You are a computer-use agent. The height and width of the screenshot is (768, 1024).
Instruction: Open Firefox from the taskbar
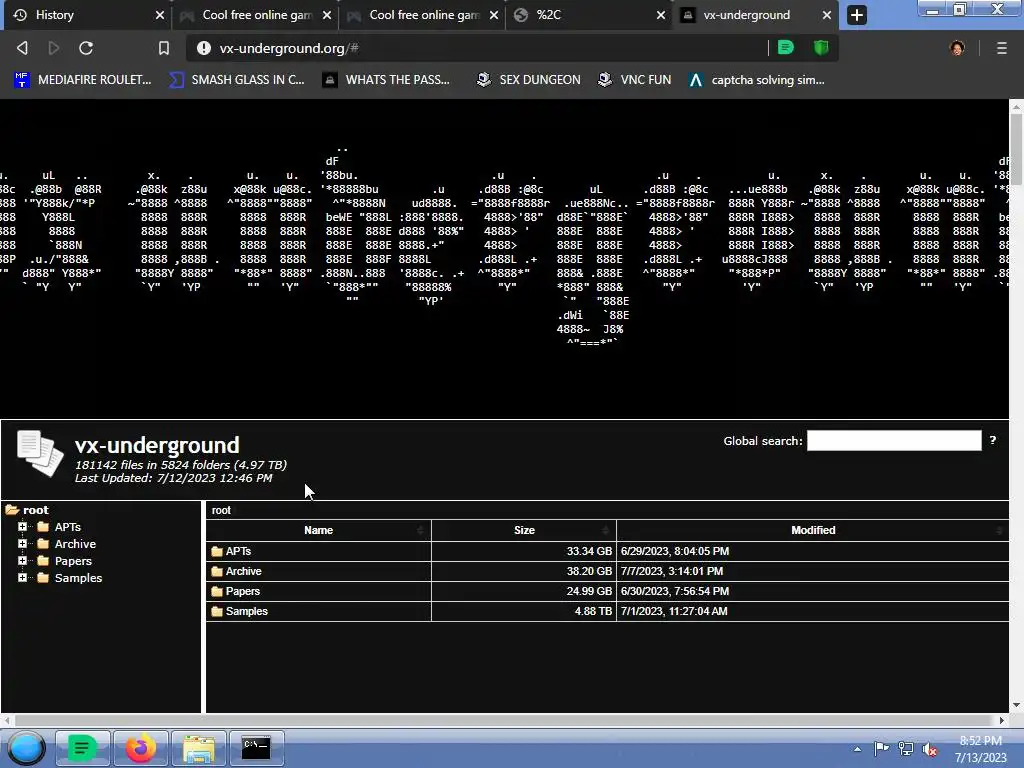click(x=140, y=748)
